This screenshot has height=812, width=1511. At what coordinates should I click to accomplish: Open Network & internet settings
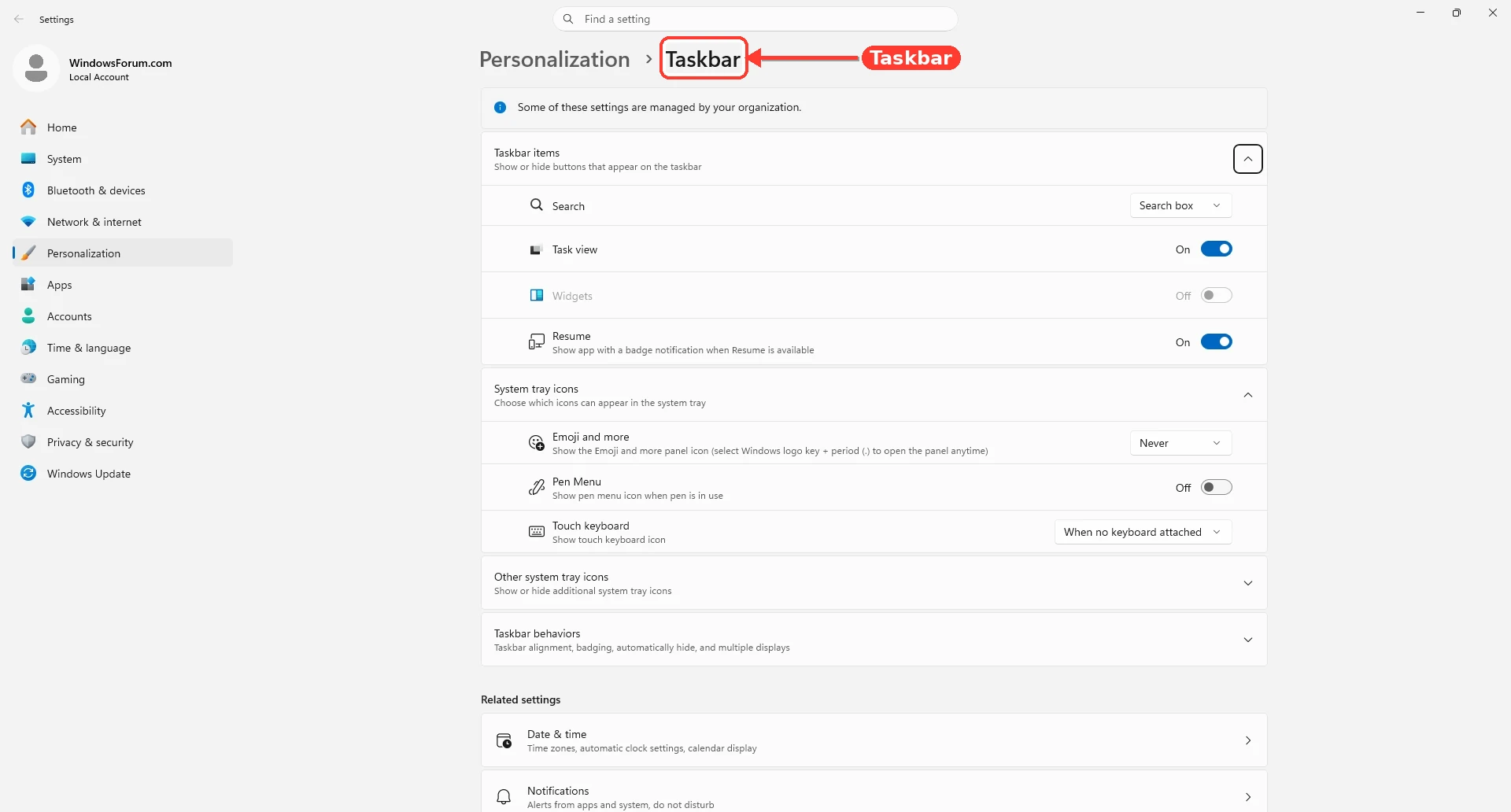[x=123, y=221]
